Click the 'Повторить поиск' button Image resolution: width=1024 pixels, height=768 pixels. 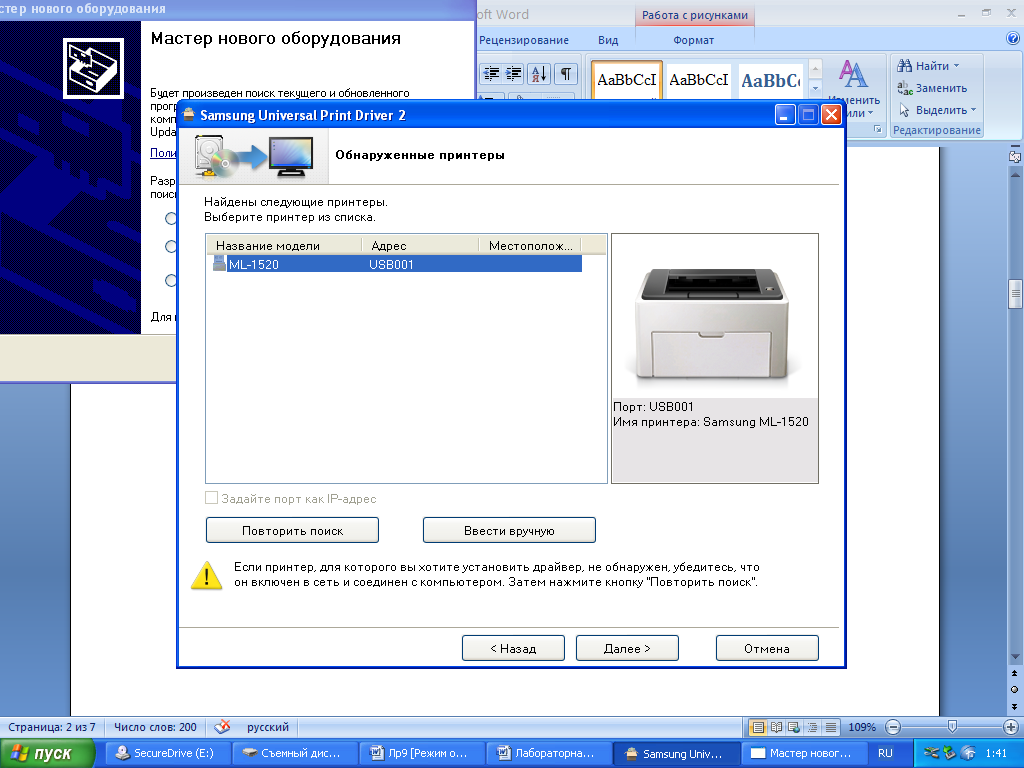[293, 530]
